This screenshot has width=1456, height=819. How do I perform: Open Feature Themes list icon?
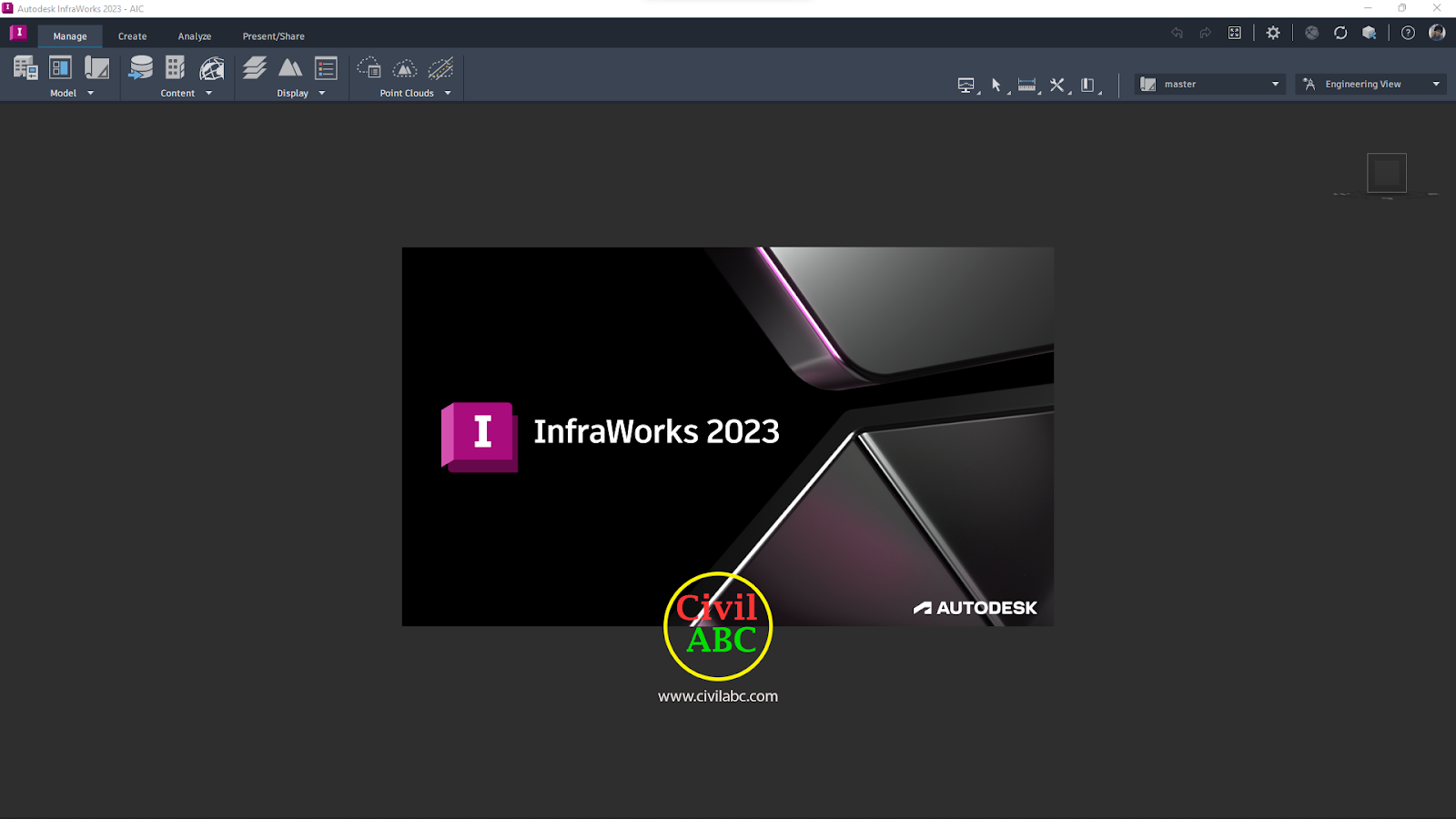[326, 68]
